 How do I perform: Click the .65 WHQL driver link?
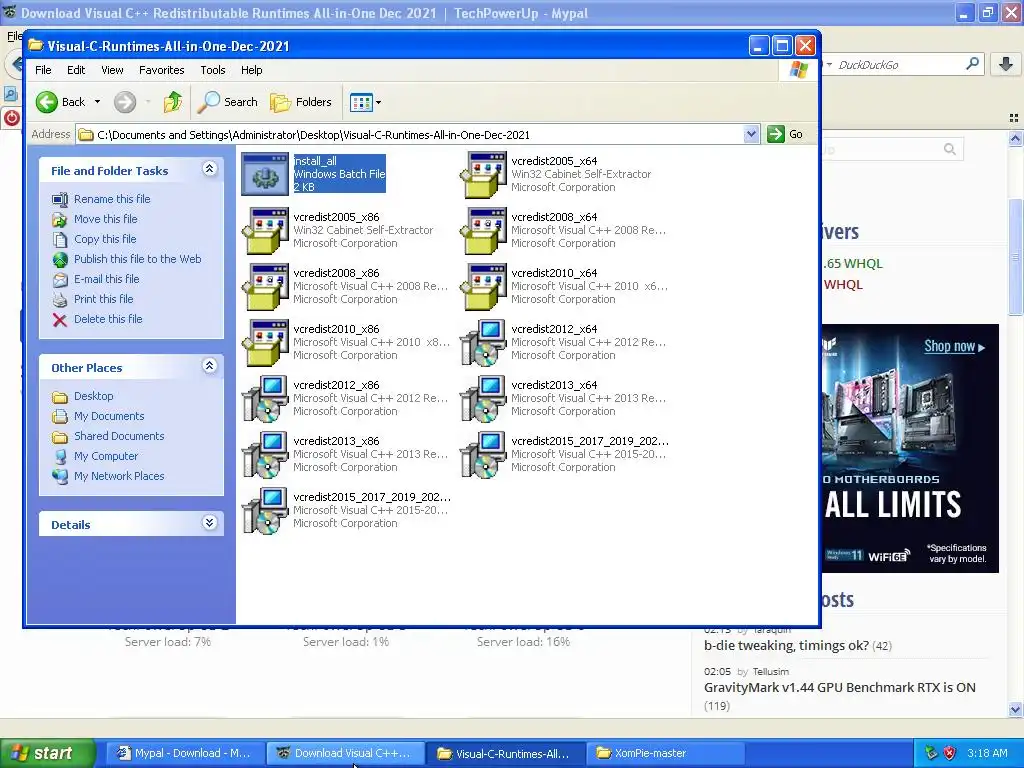(853, 263)
